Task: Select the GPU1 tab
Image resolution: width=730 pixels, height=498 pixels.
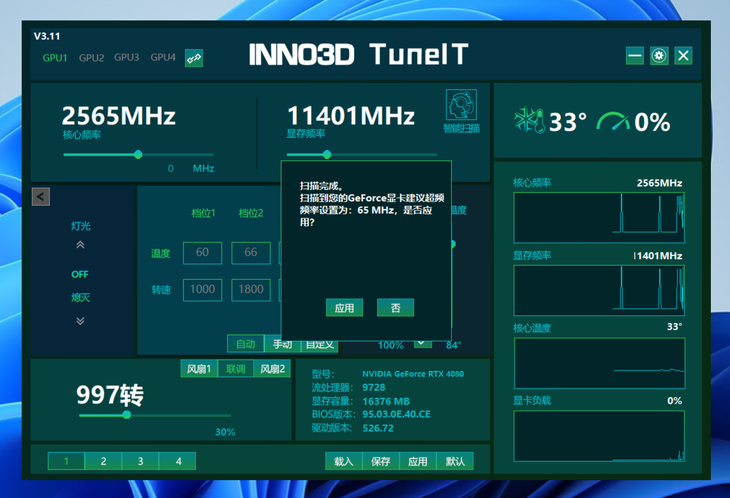Action: tap(55, 58)
